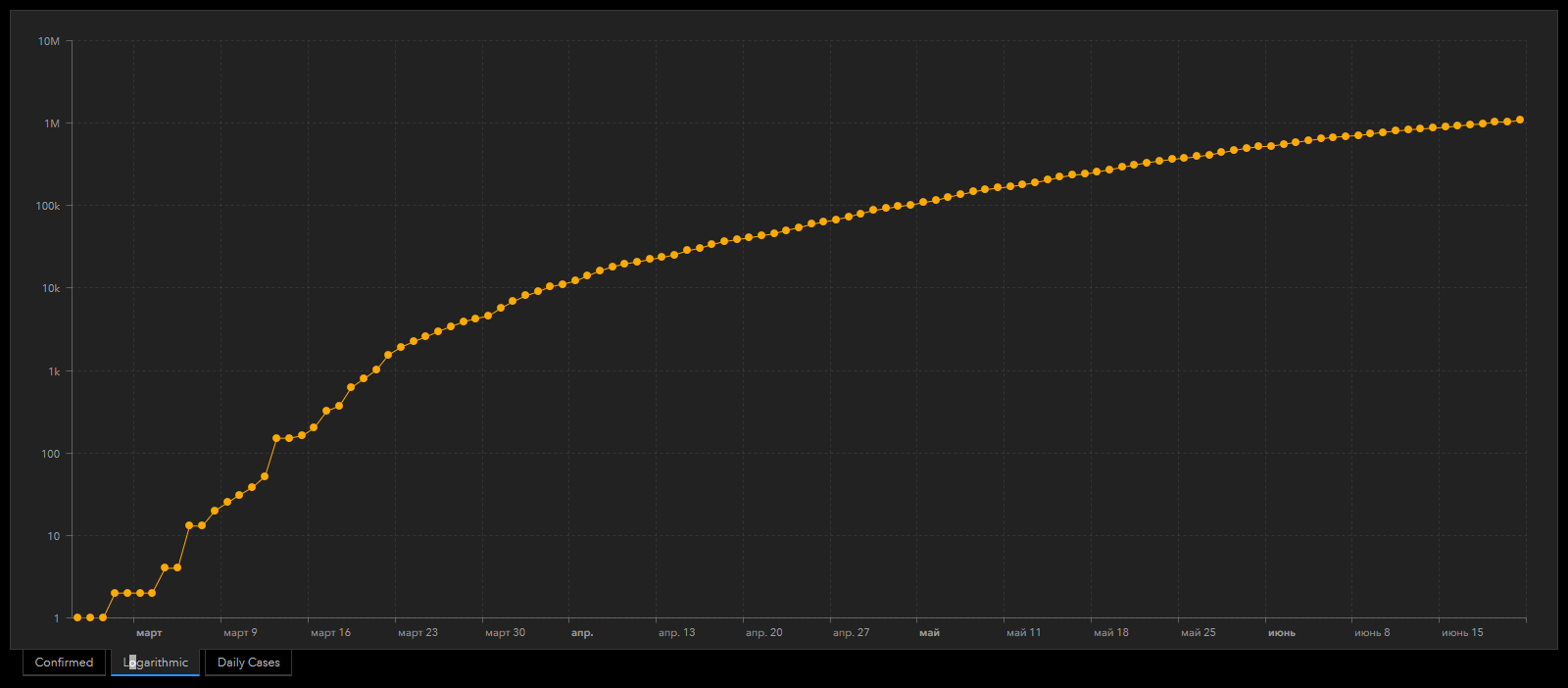1568x688 pixels.
Task: Click the 10M label on vertical axis
Action: coord(49,41)
